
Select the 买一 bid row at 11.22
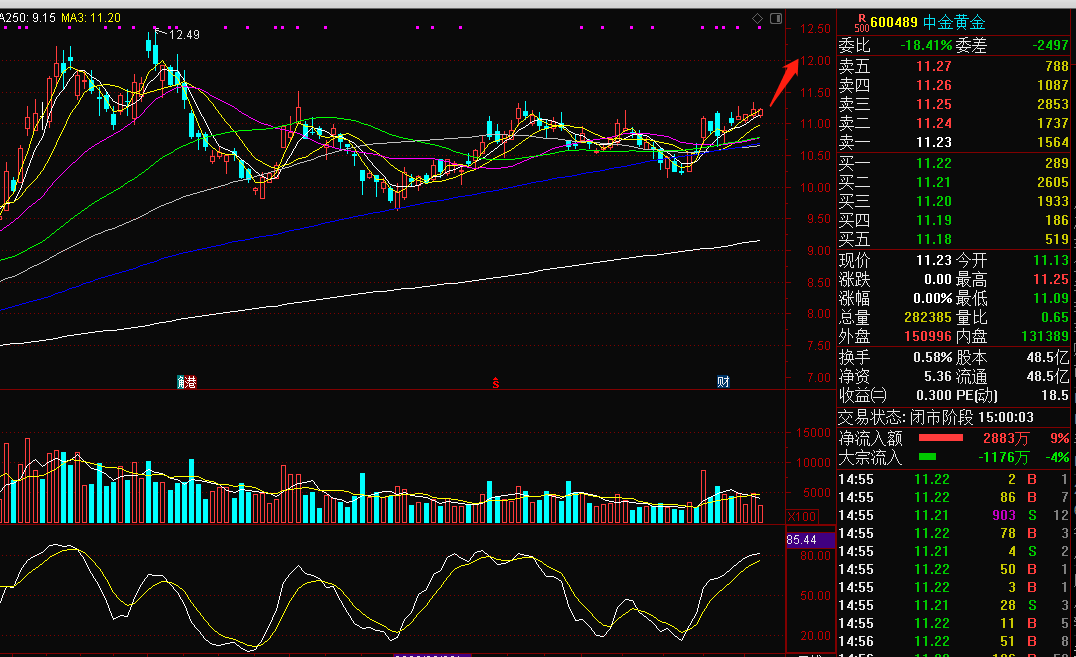coord(954,163)
